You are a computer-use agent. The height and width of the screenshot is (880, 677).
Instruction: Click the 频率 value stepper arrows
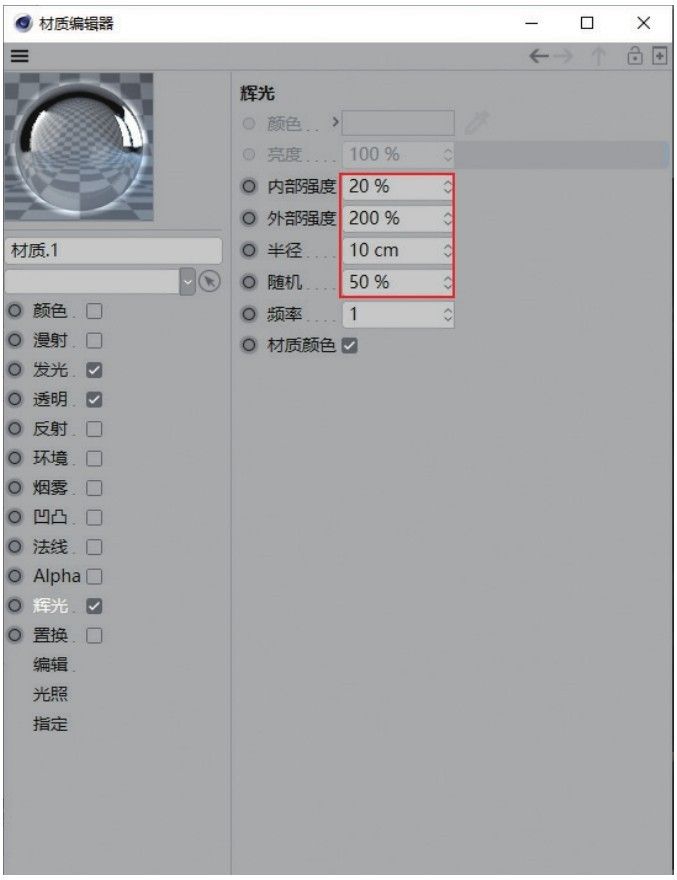(x=447, y=314)
